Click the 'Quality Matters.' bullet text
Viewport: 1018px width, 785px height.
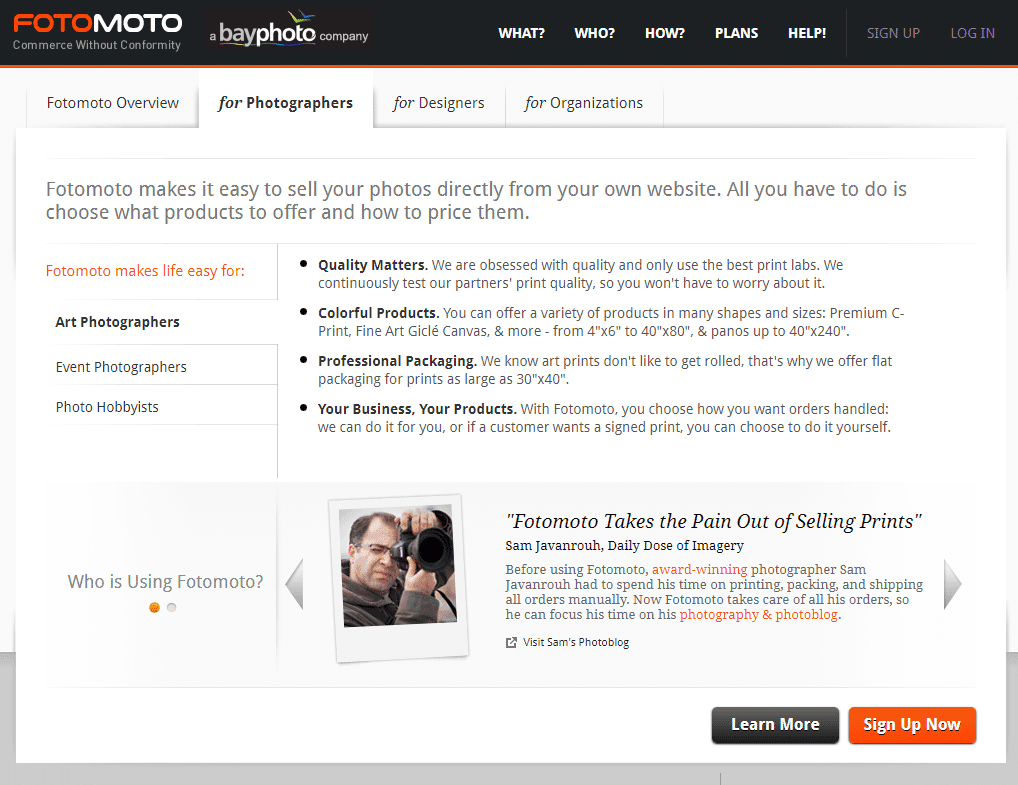pos(372,265)
